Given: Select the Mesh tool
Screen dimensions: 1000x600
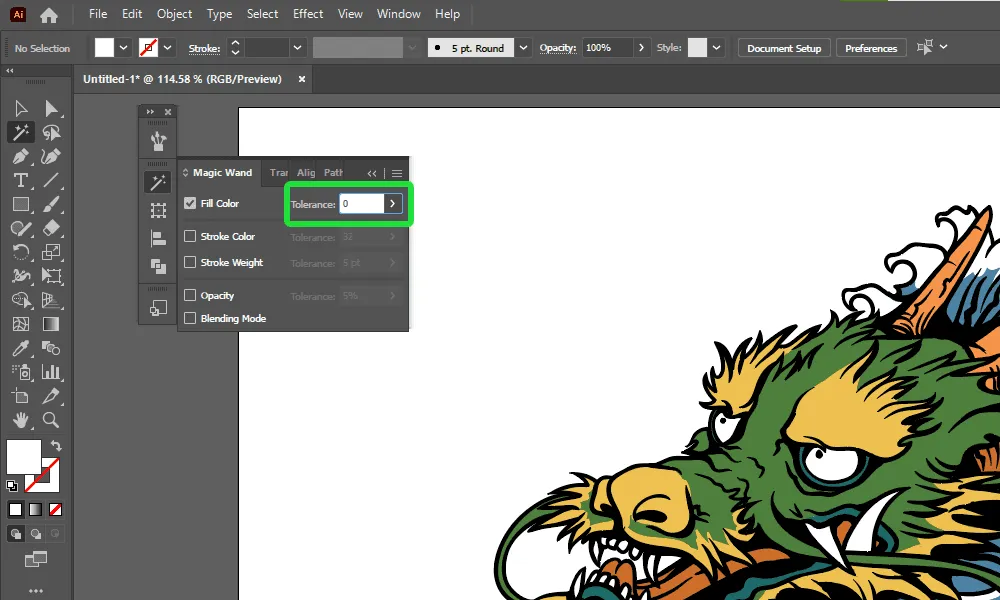Looking at the screenshot, I should tap(20, 324).
